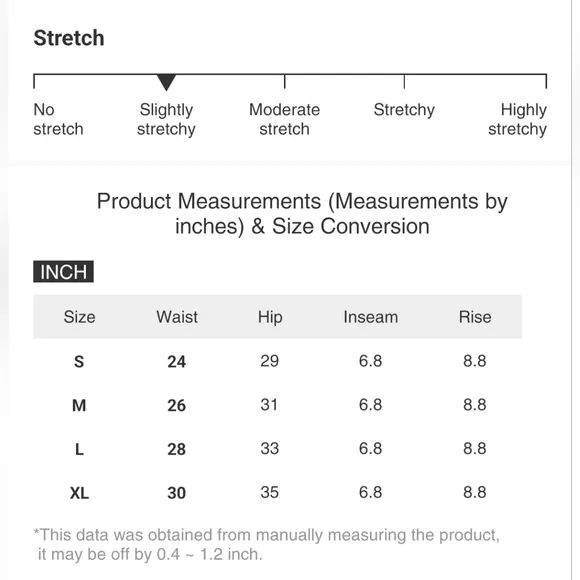The image size is (580, 580).
Task: Select the INCH unit label
Action: 63,272
